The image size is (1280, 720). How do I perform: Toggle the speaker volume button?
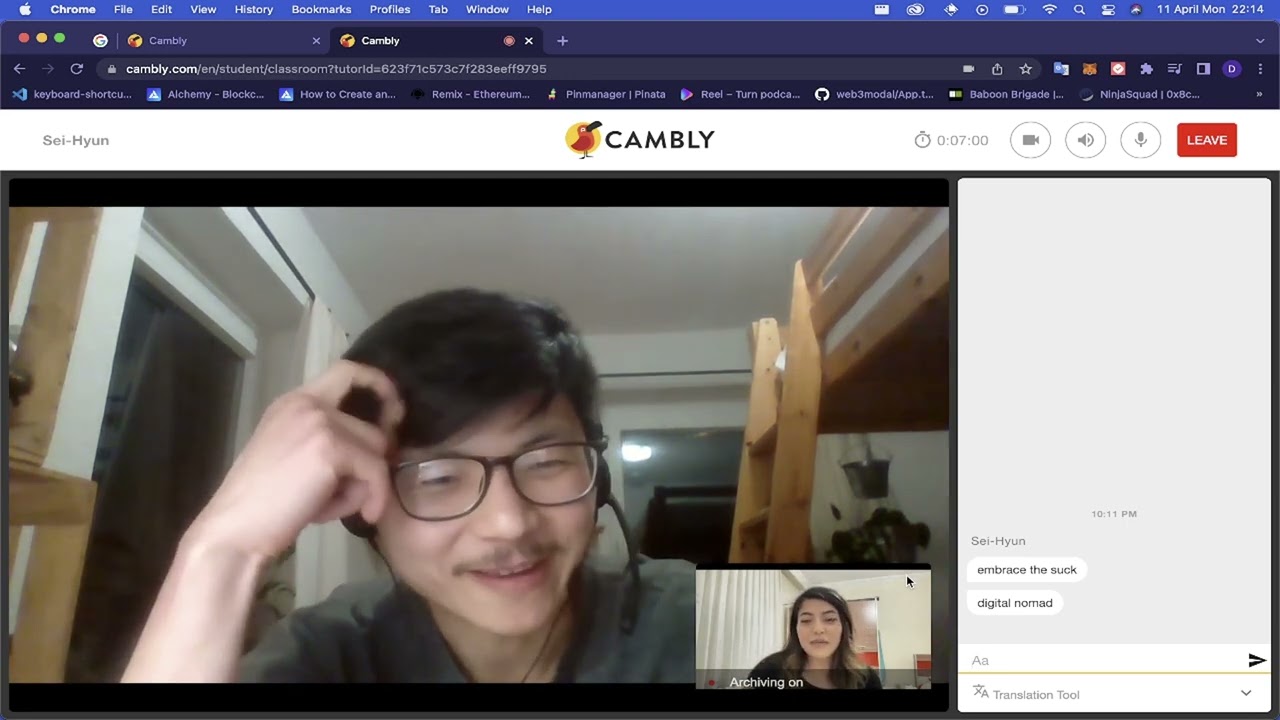tap(1086, 140)
